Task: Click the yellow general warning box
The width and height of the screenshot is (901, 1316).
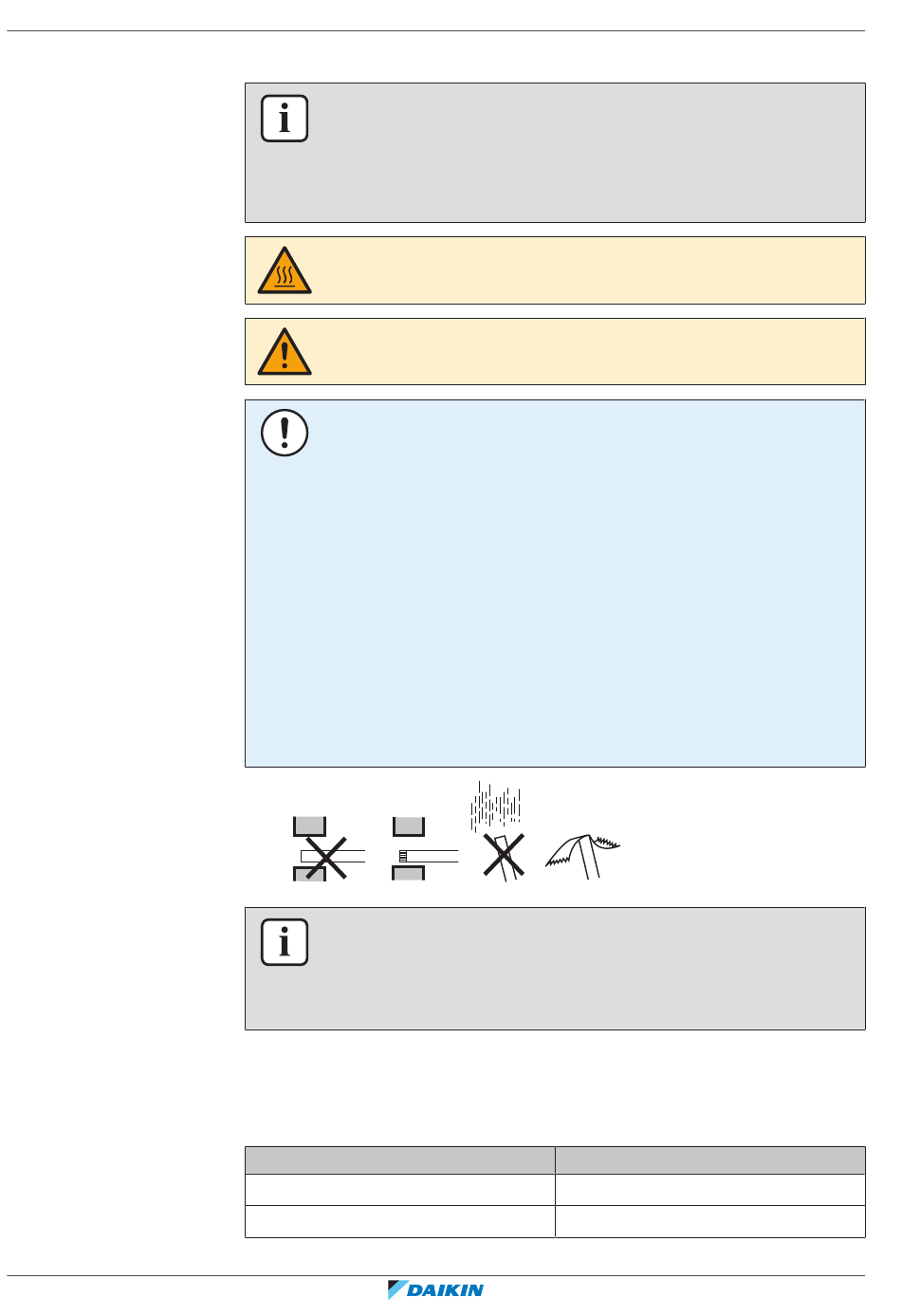Action: pyautogui.click(x=555, y=352)
